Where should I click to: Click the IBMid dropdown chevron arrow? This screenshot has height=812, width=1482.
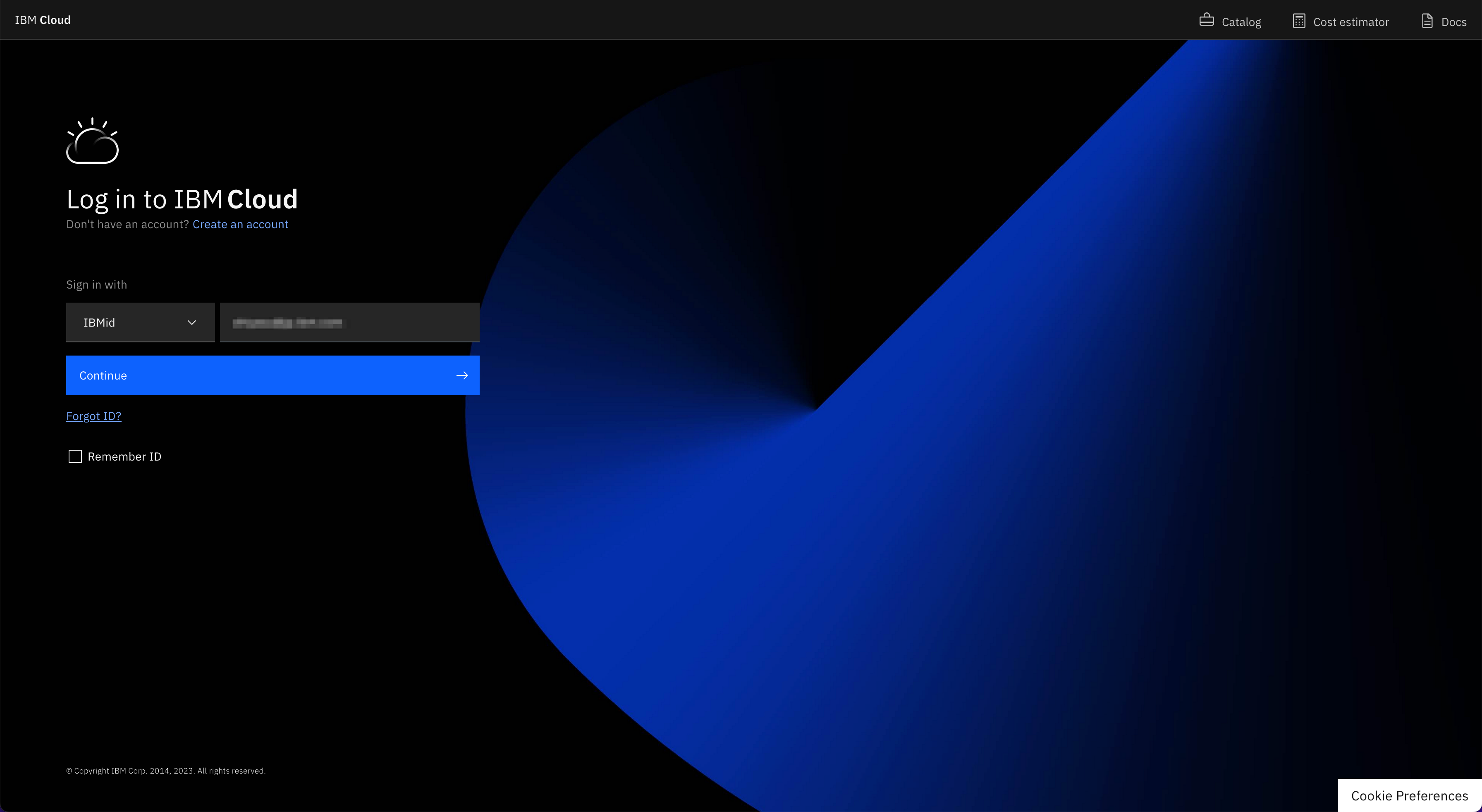(192, 322)
